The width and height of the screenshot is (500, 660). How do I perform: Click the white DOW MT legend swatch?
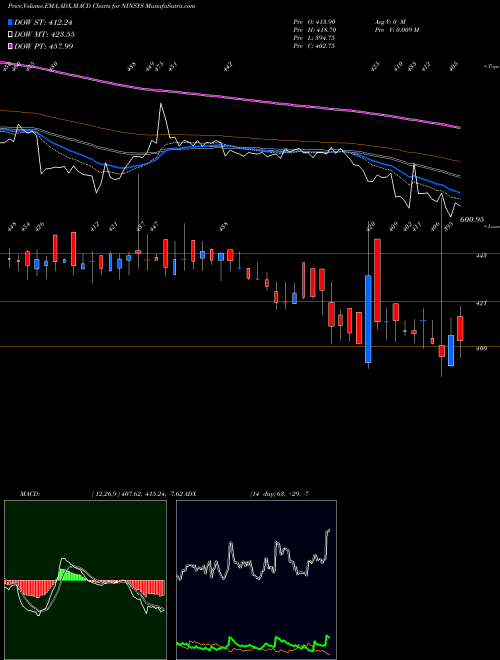point(10,34)
